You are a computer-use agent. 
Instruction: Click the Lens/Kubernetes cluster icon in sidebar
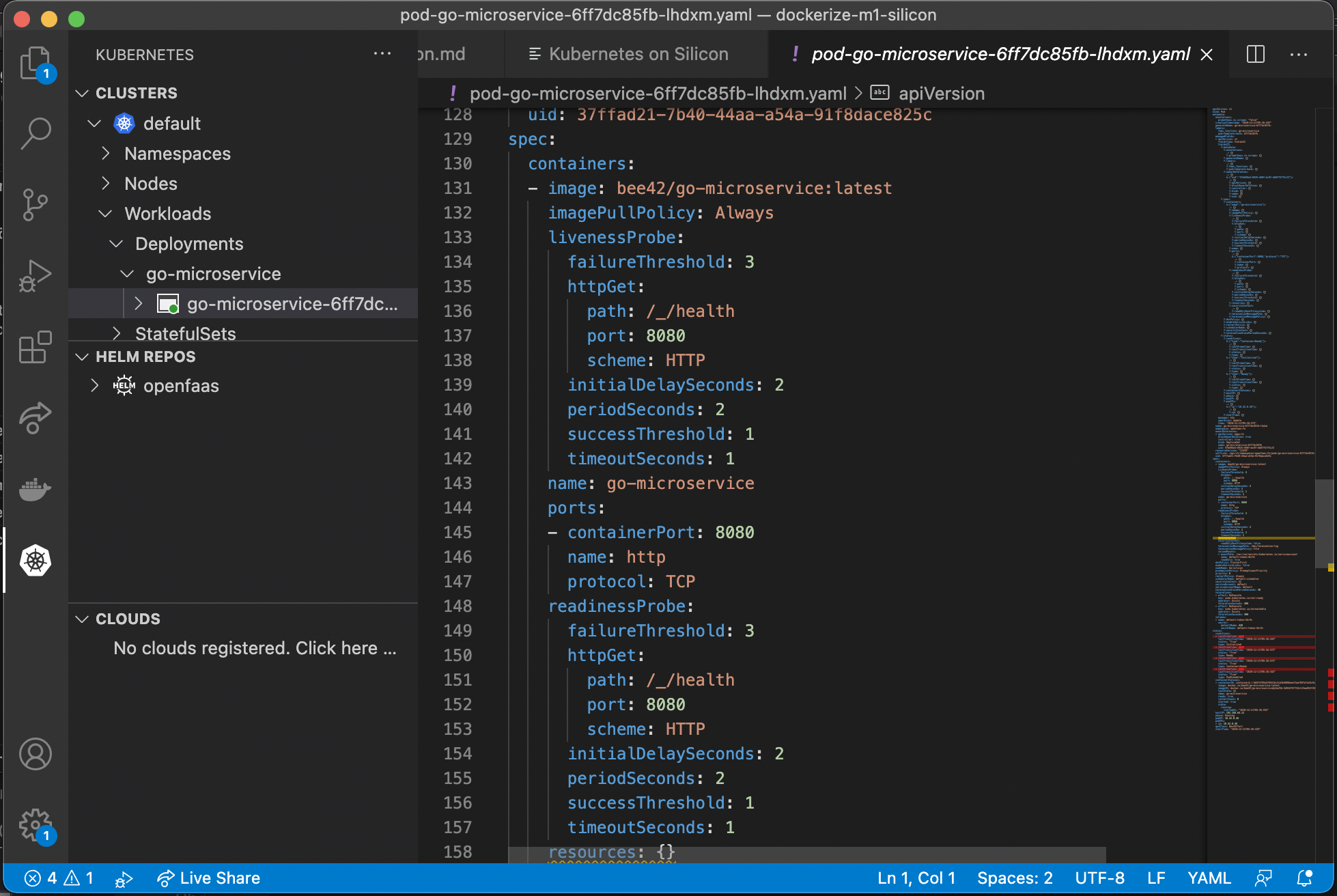[34, 559]
